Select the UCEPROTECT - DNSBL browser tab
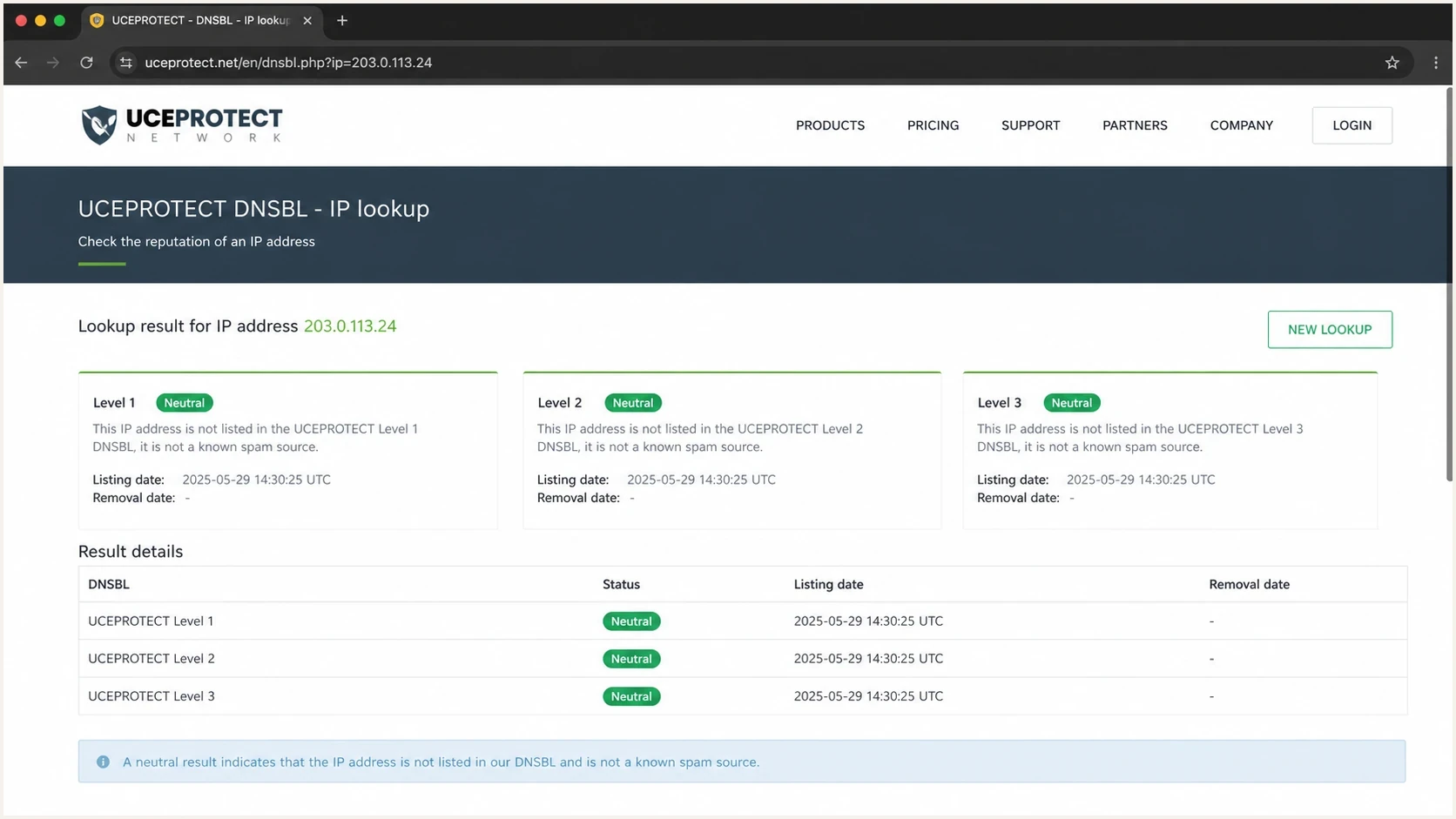The height and width of the screenshot is (819, 1456). point(202,21)
